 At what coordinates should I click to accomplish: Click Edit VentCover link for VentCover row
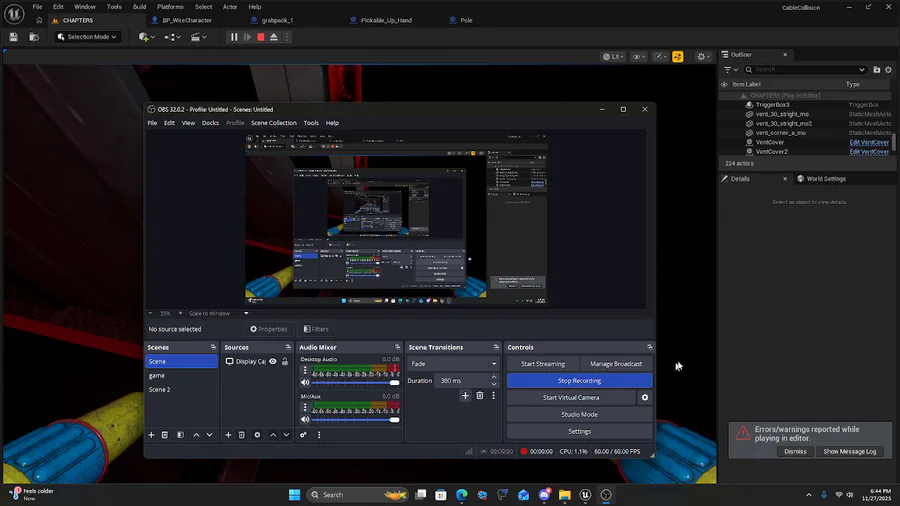(869, 142)
